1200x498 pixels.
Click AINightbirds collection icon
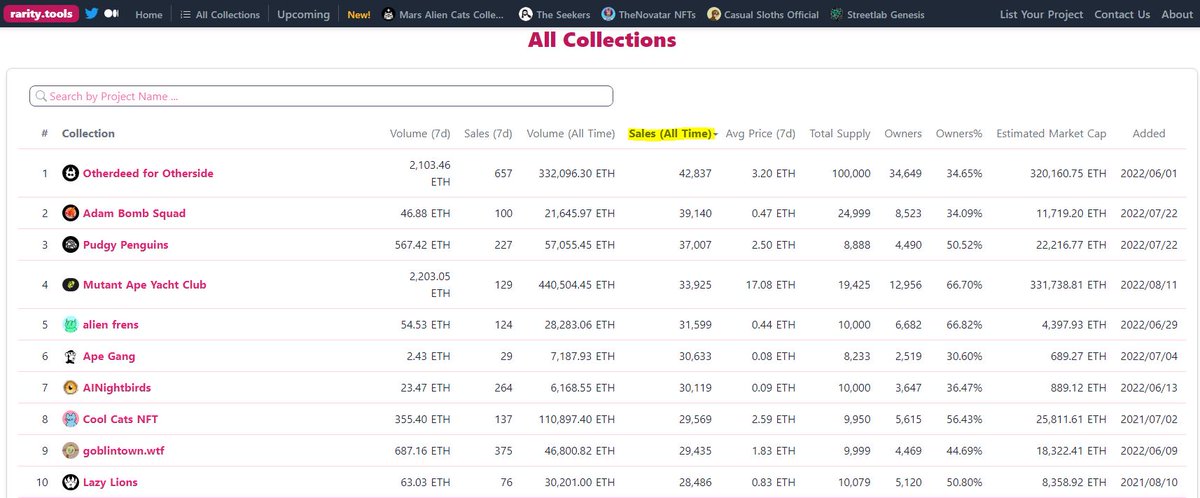(70, 387)
